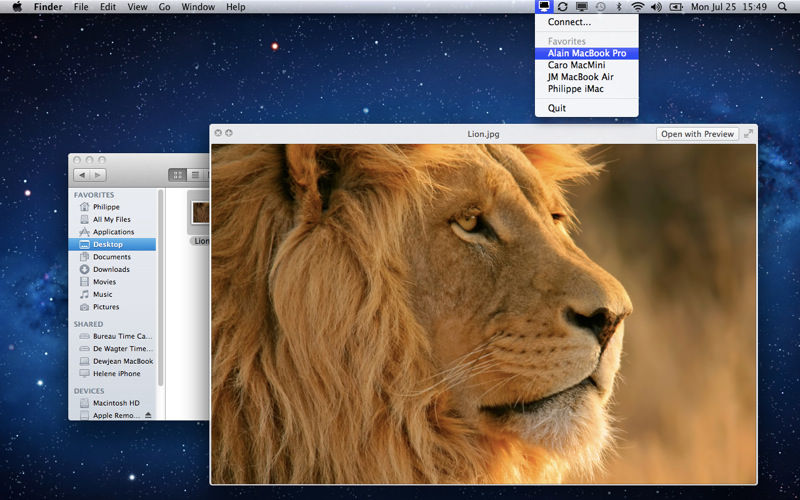Select Bureau Time Ca... shared item
The height and width of the screenshot is (500, 800).
[x=112, y=336]
